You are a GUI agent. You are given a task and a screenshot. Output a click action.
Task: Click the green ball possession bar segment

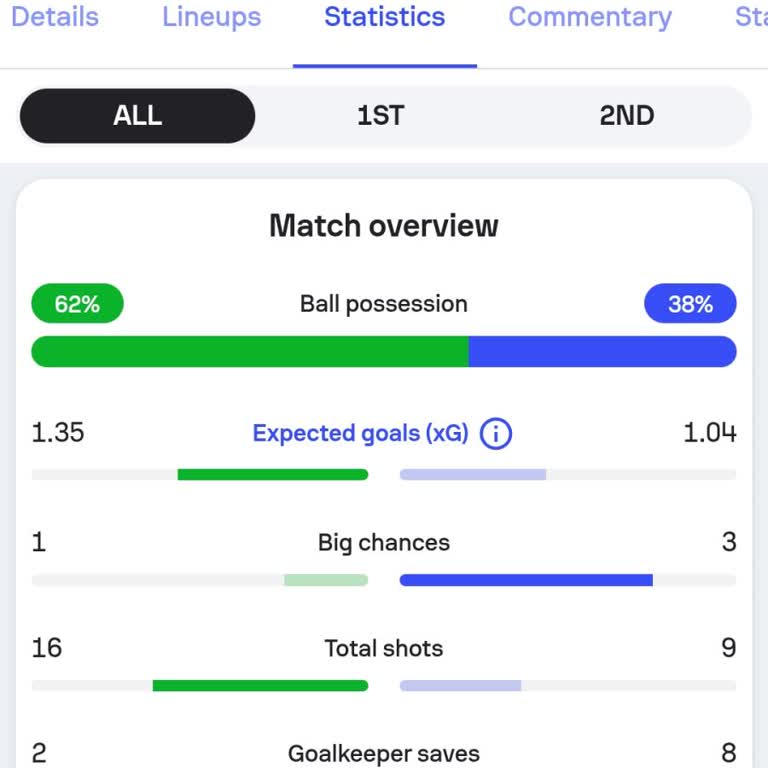(250, 352)
